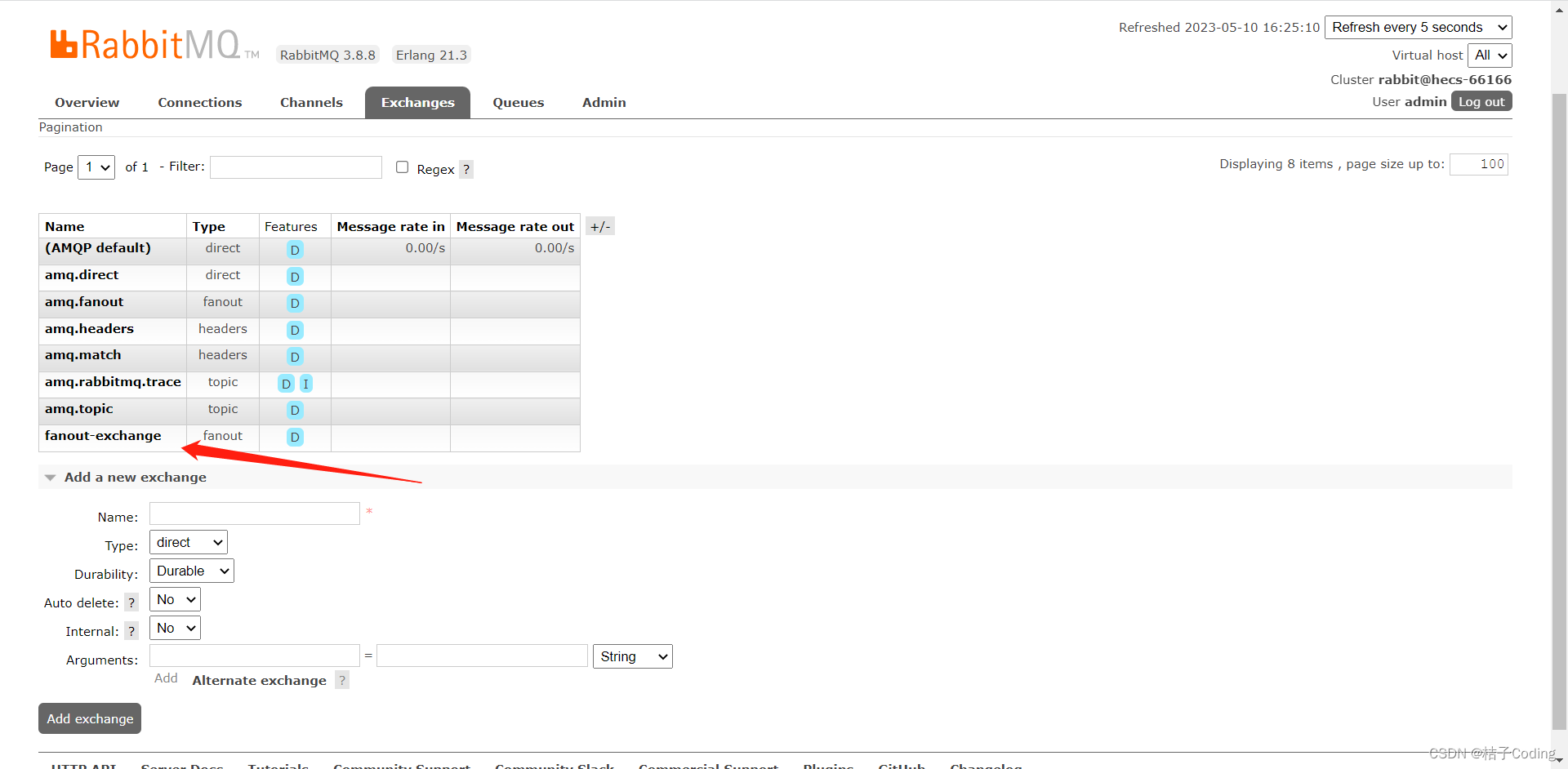Click the Log out button
The image size is (1568, 769).
(x=1481, y=101)
